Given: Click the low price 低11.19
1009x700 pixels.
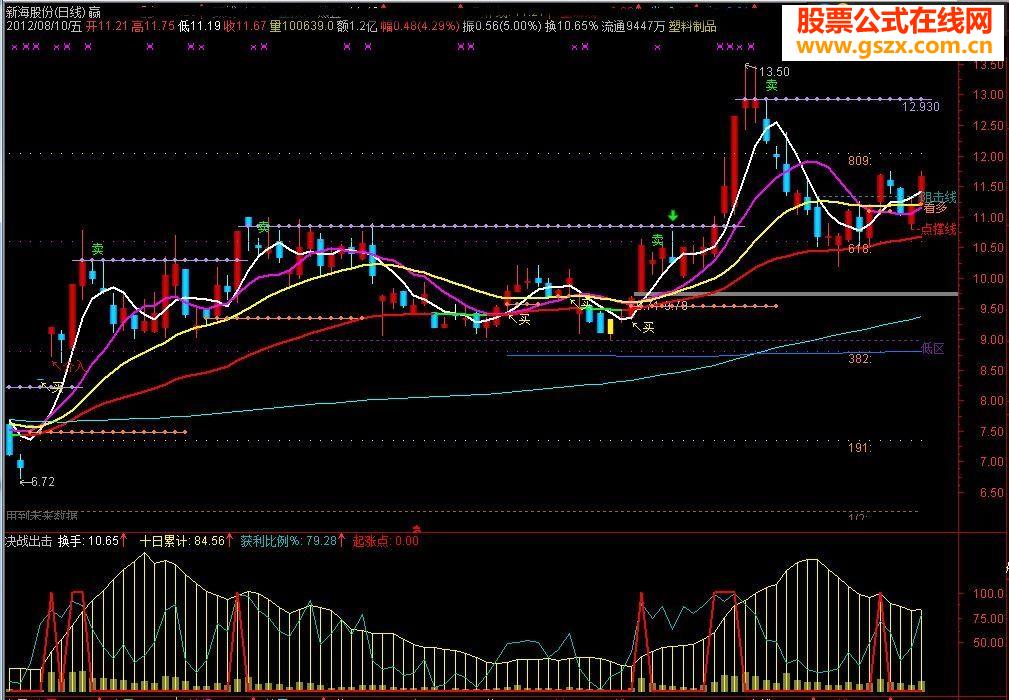Looking at the screenshot, I should click(x=199, y=26).
